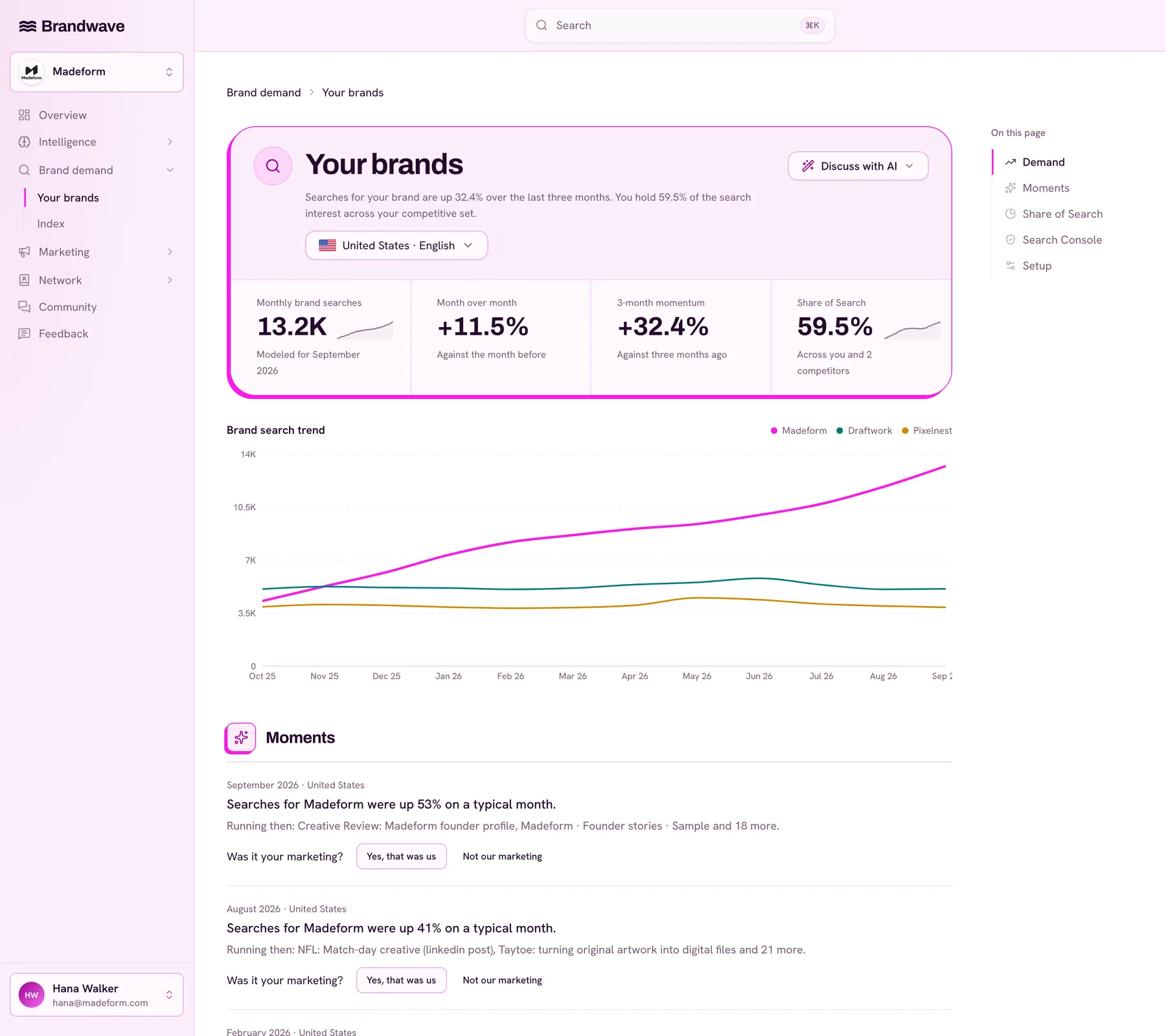Click Not our marketing for September 2026
Screen dimensions: 1166x1036
pyautogui.click(x=502, y=857)
